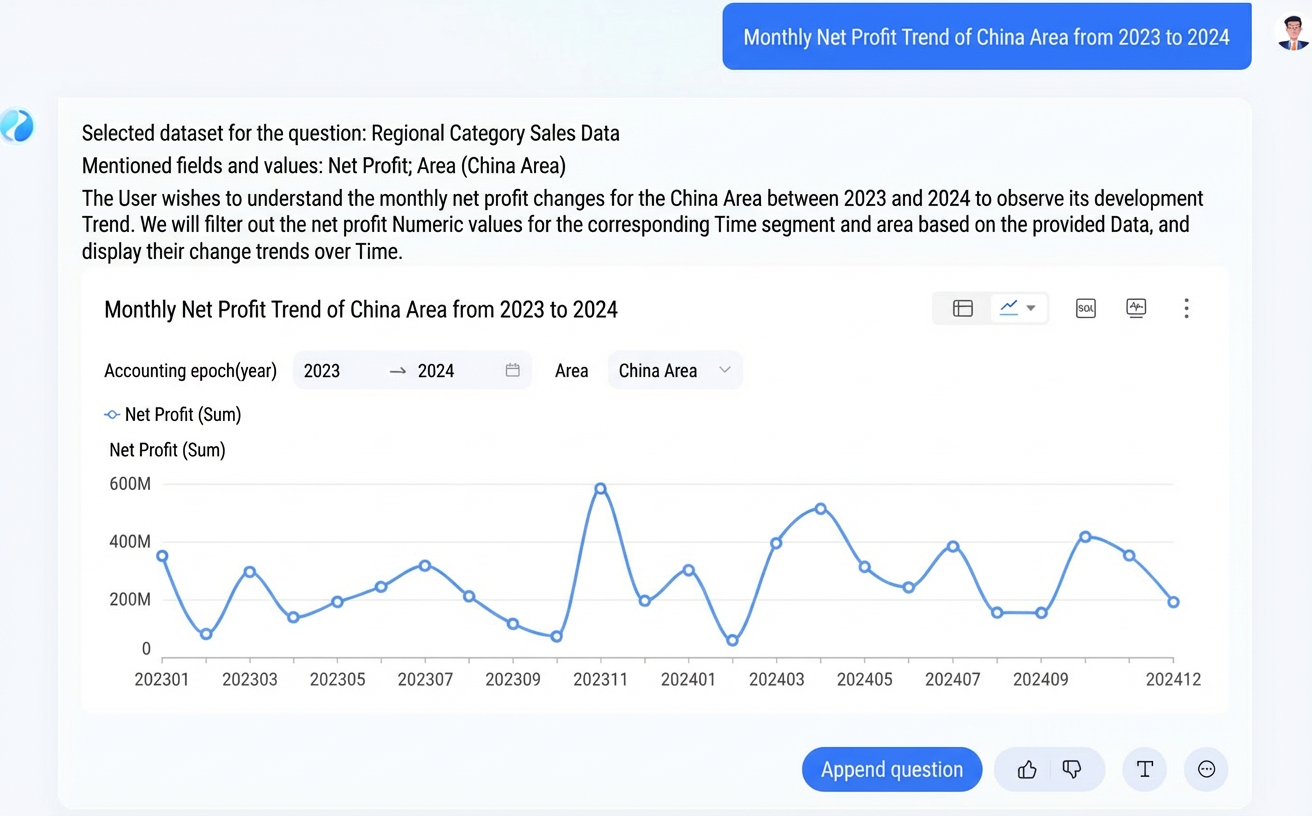The height and width of the screenshot is (816, 1312).
Task: Switch to table view icon
Action: [x=962, y=308]
